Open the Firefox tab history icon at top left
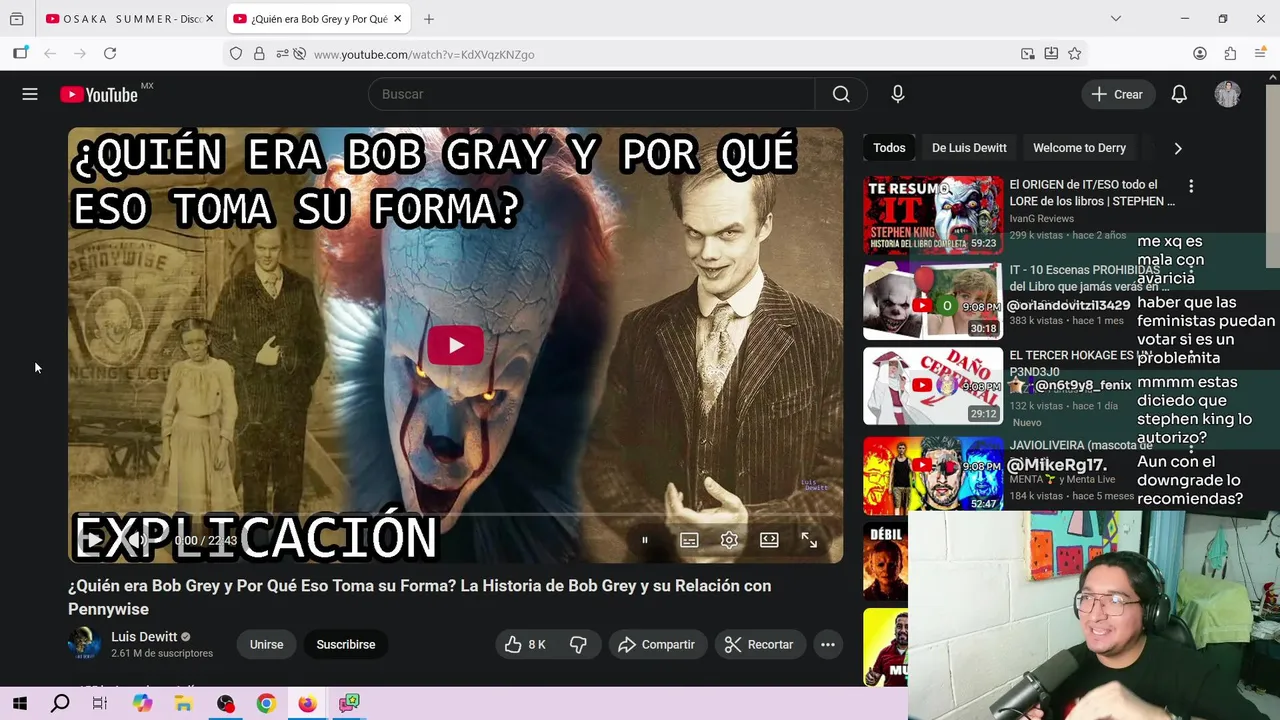The width and height of the screenshot is (1280, 720). 17,19
